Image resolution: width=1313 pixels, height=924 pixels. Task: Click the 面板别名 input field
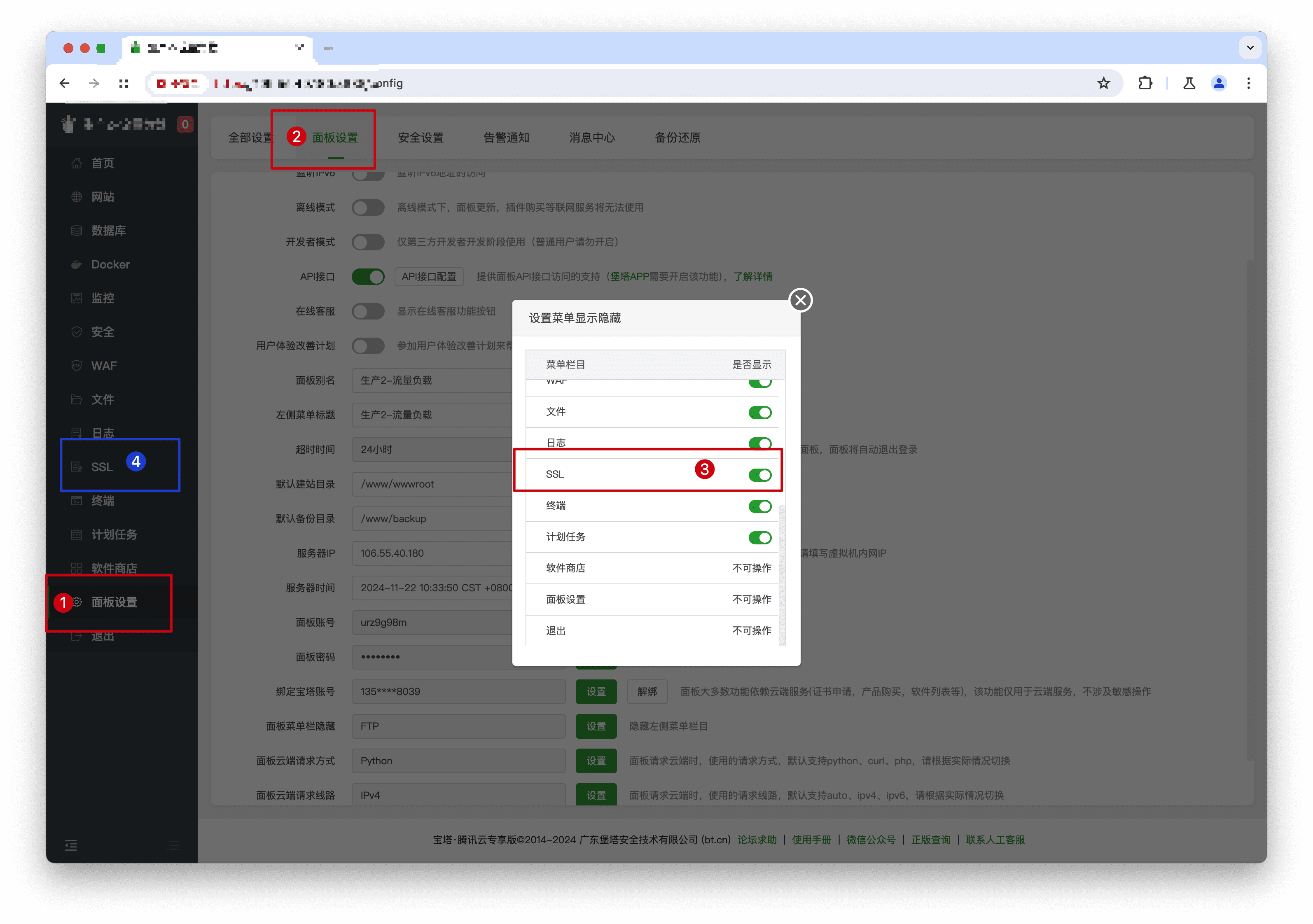pos(432,381)
